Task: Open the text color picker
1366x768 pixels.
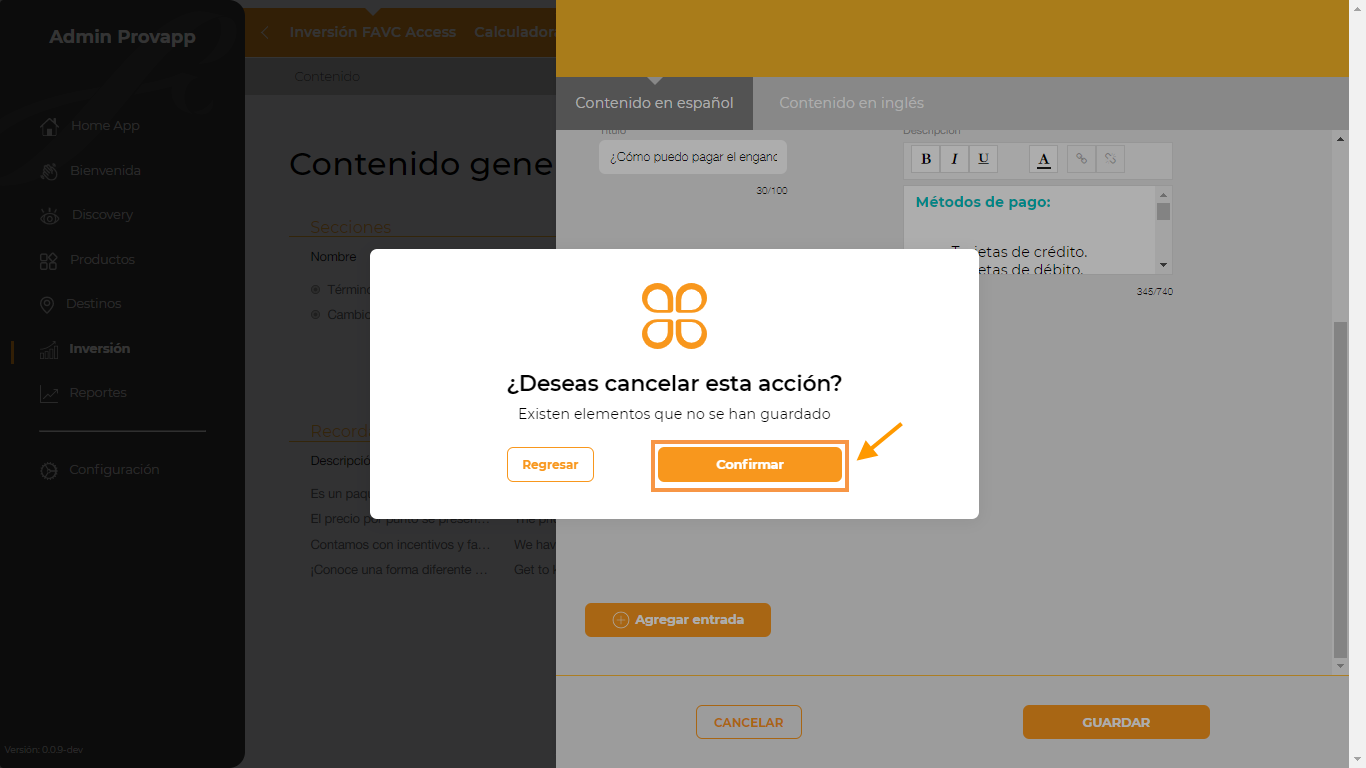Action: coord(1043,159)
